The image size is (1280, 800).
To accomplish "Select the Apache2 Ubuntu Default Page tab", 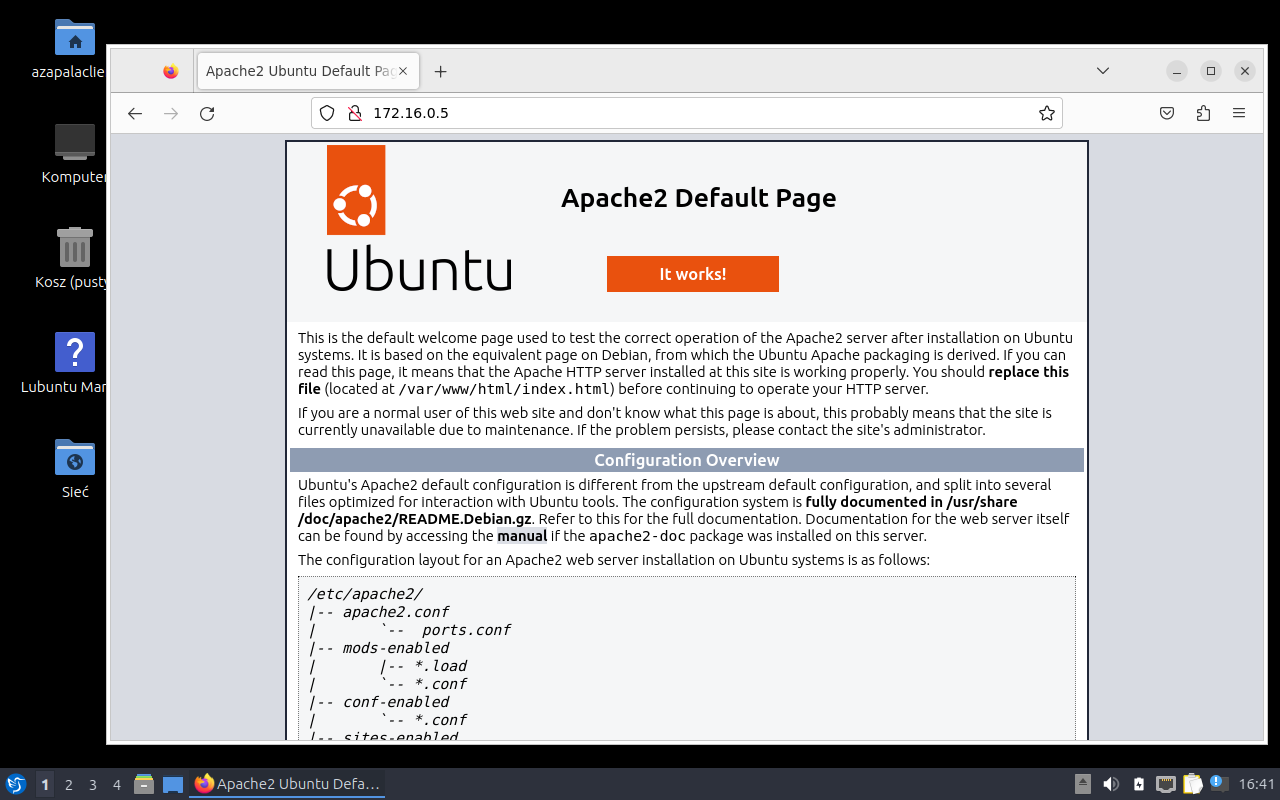I will pyautogui.click(x=308, y=71).
